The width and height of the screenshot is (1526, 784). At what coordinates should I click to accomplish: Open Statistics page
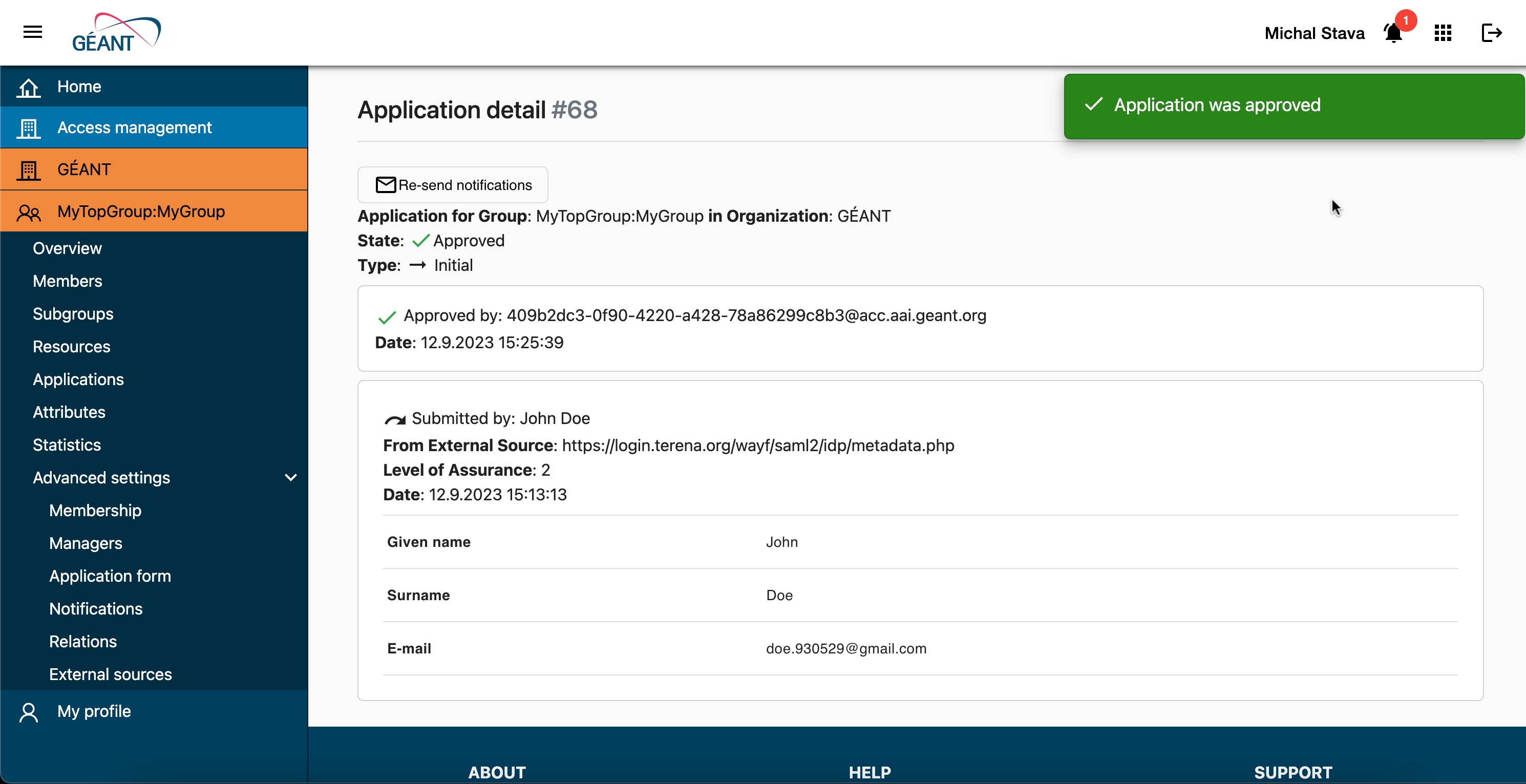point(67,445)
